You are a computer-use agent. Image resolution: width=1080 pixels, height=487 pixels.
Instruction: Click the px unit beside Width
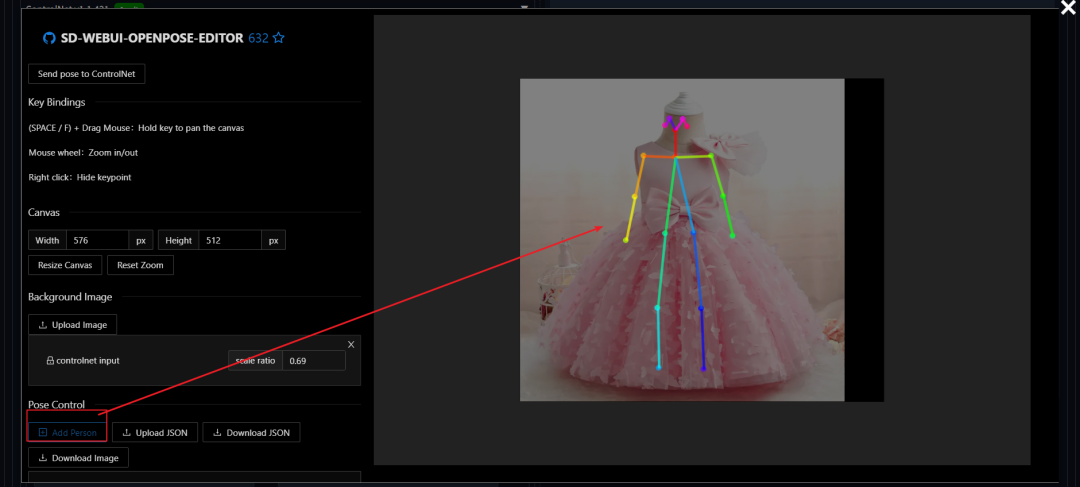141,240
